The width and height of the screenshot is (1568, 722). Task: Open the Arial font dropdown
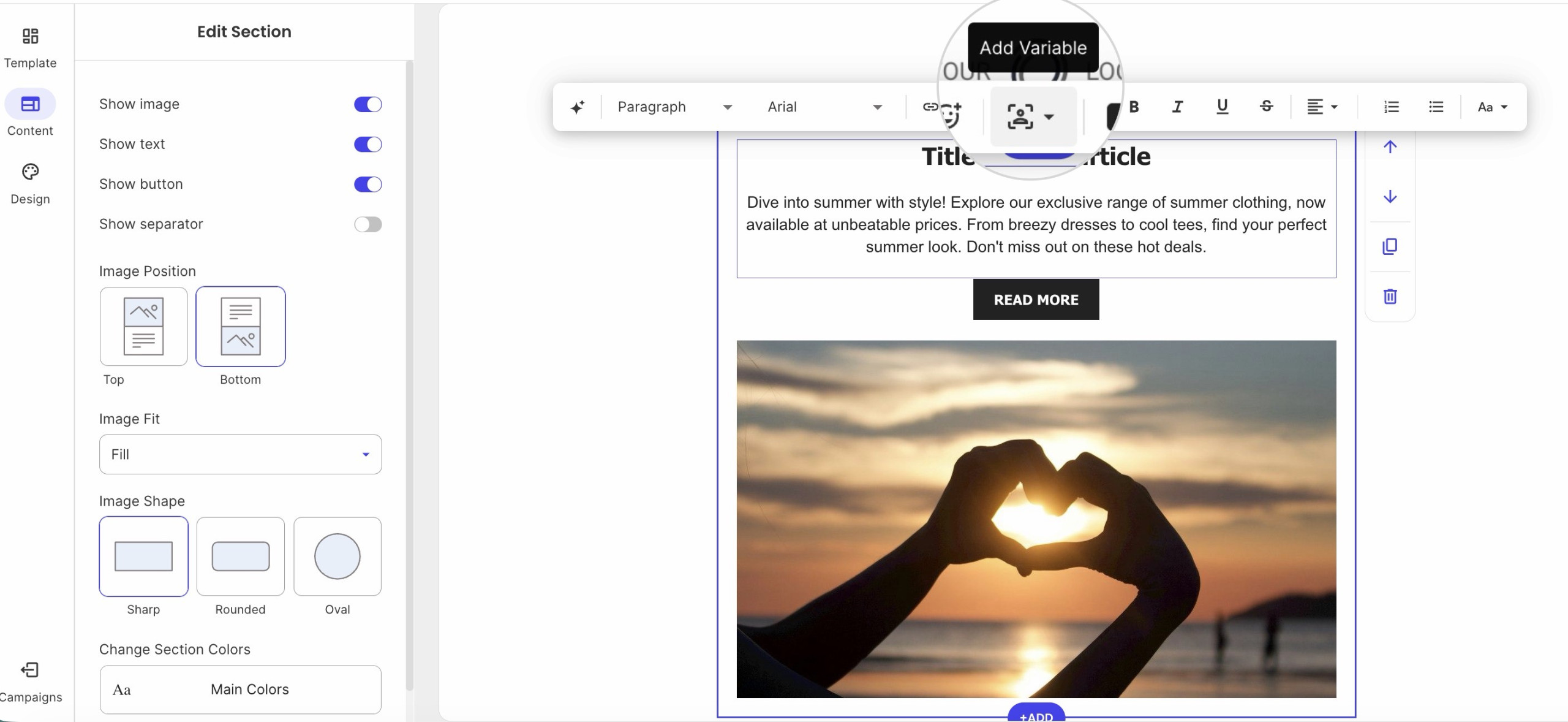pos(824,107)
